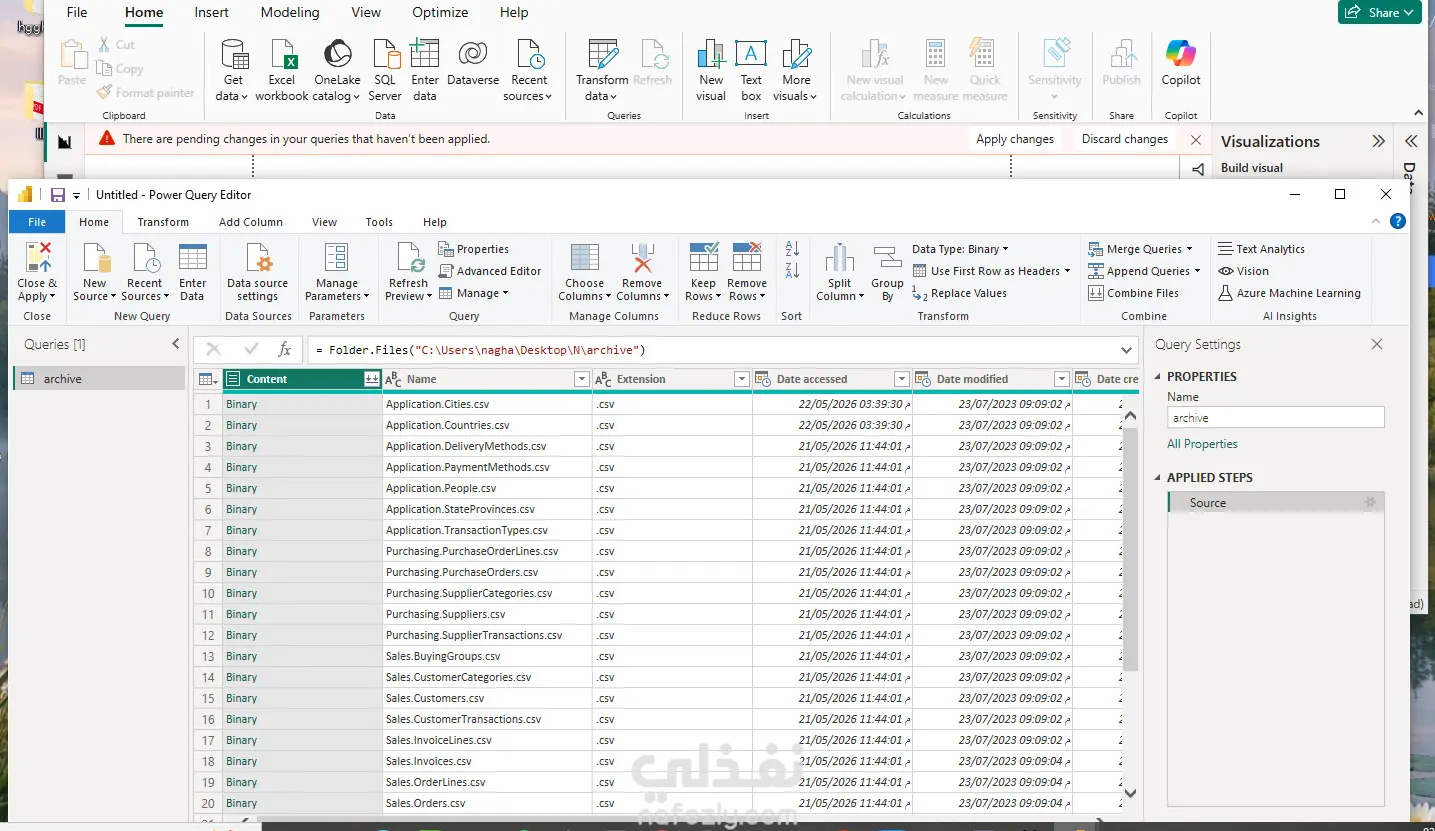
Task: Open the Advanced Editor
Action: pyautogui.click(x=490, y=271)
